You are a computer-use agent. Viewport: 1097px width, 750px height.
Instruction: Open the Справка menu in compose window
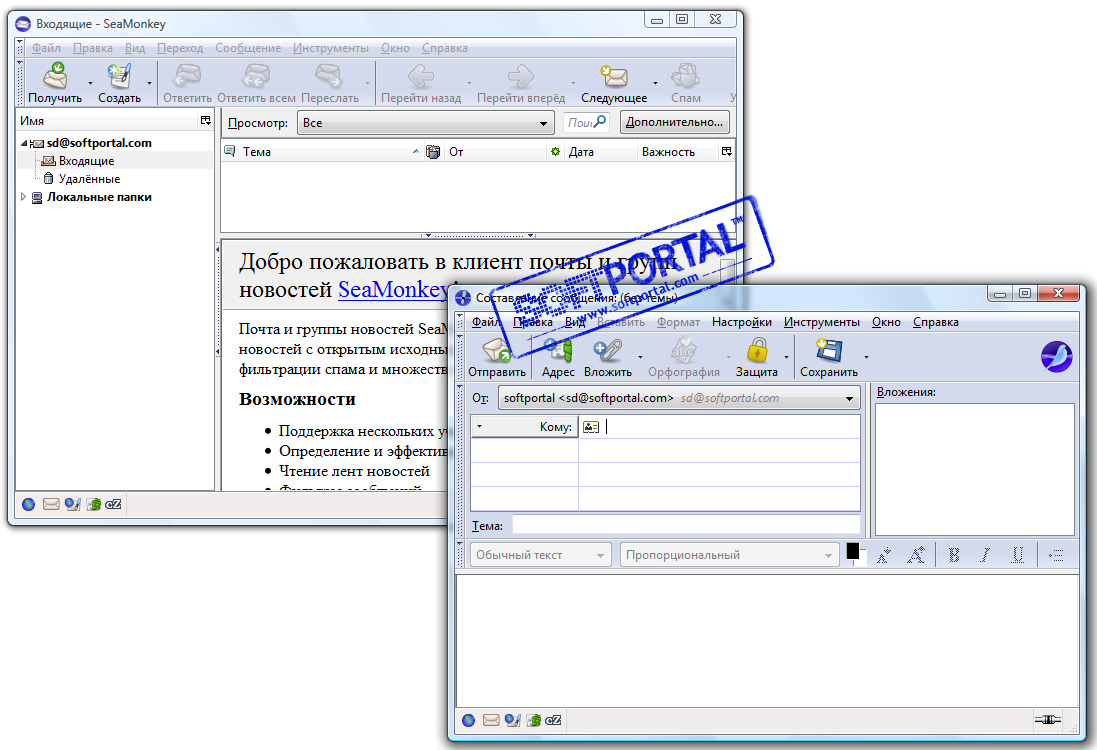pos(935,322)
